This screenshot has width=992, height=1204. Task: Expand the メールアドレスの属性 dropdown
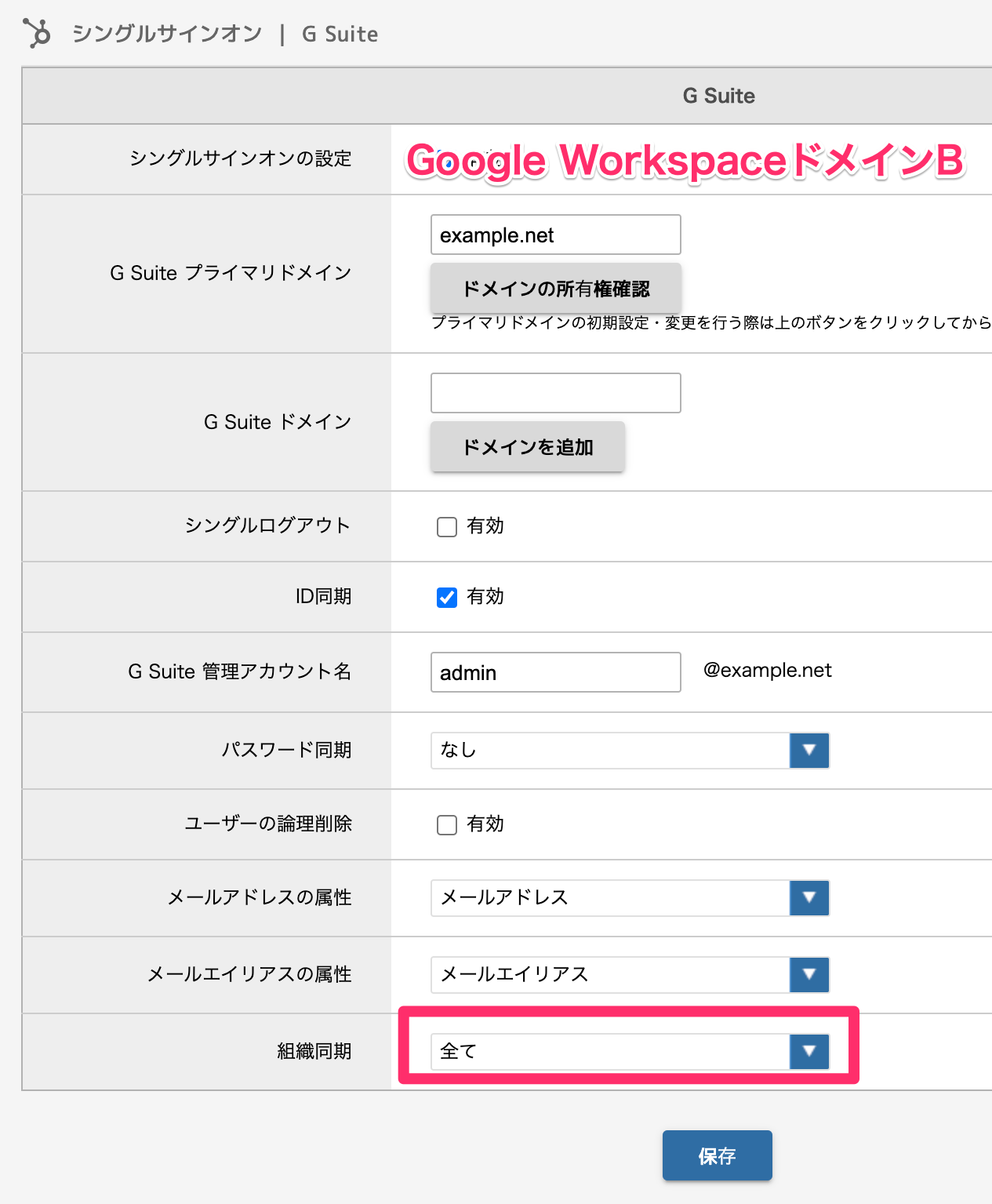tap(630, 898)
